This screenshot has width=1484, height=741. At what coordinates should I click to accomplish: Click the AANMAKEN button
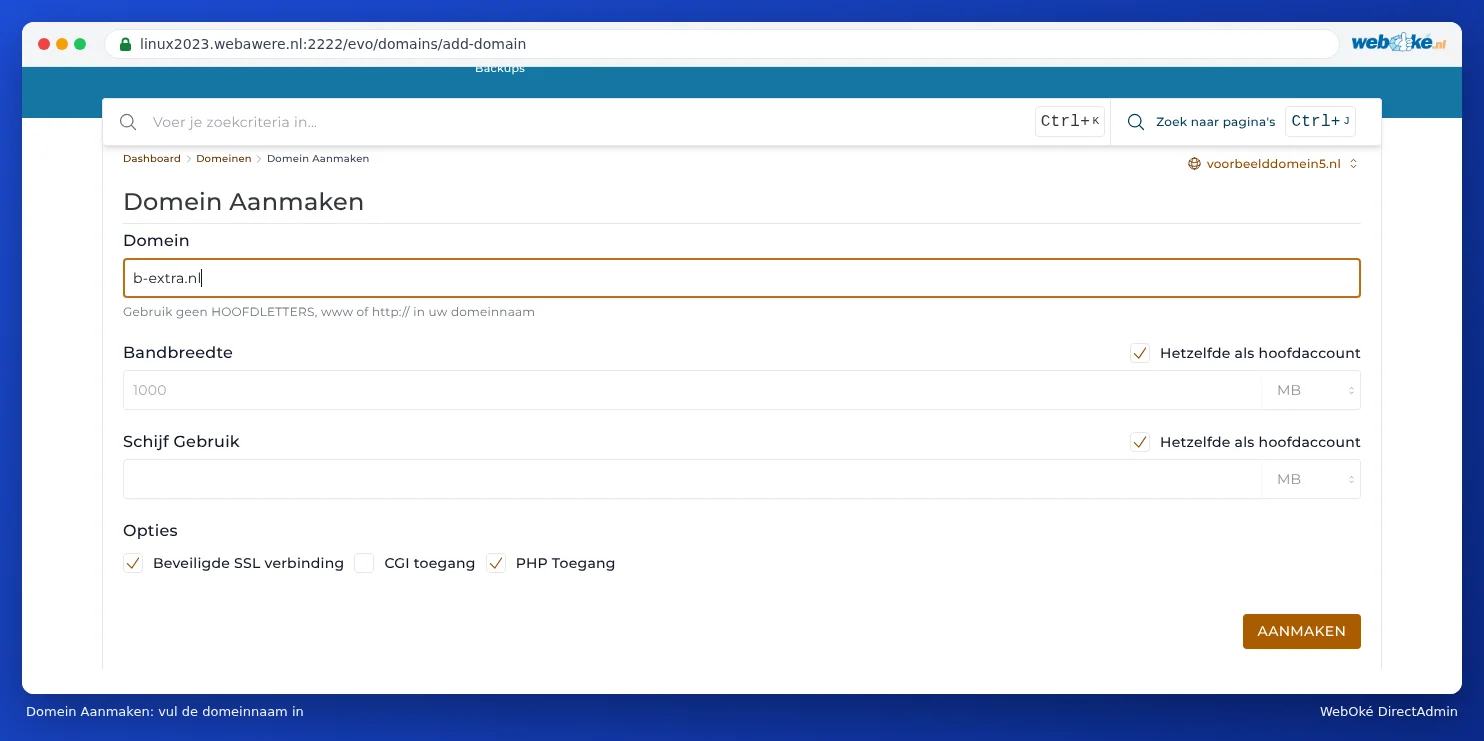(x=1301, y=631)
